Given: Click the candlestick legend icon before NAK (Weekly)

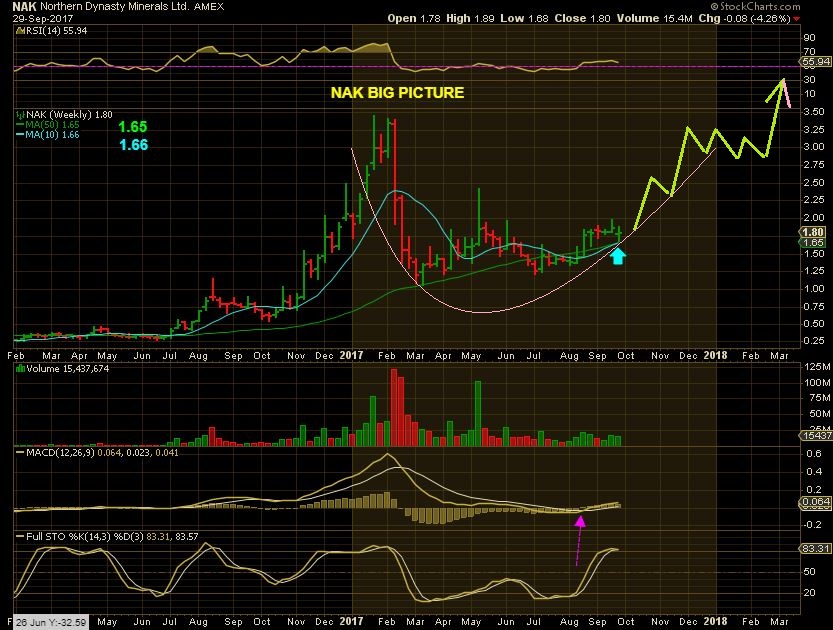Looking at the screenshot, I should click(x=20, y=115).
